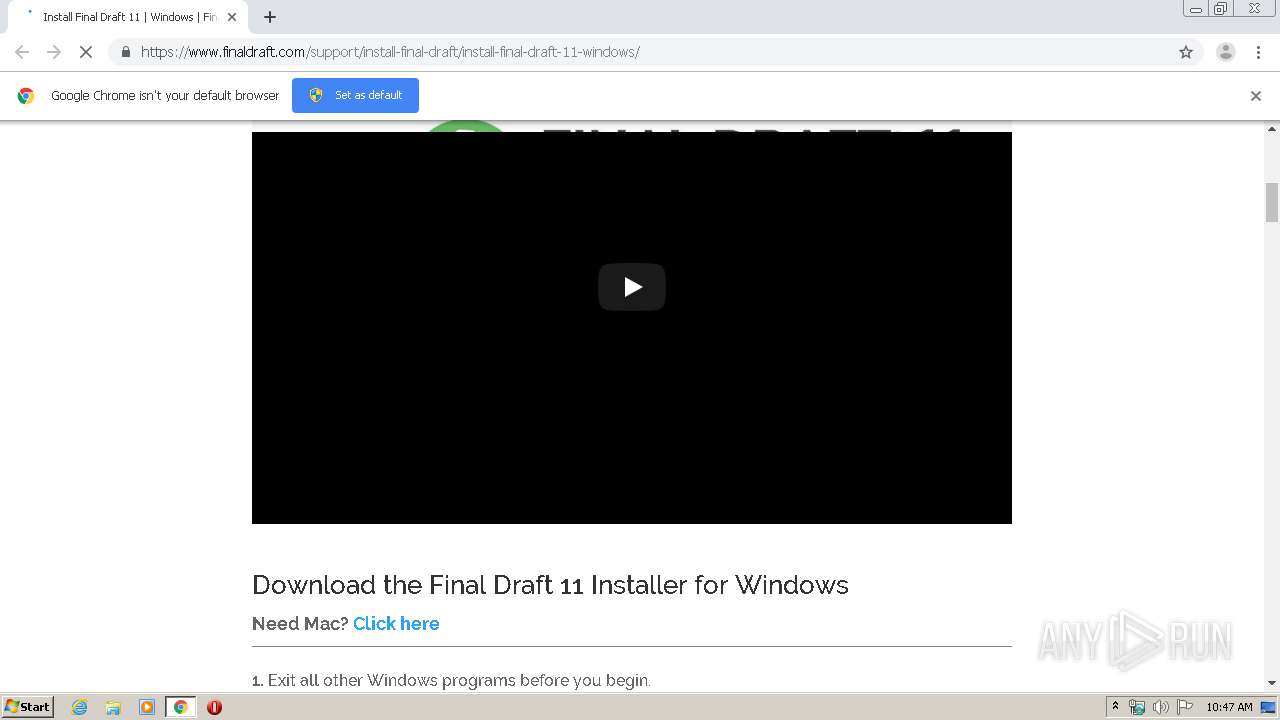Click the network tray icon

tap(1137, 707)
